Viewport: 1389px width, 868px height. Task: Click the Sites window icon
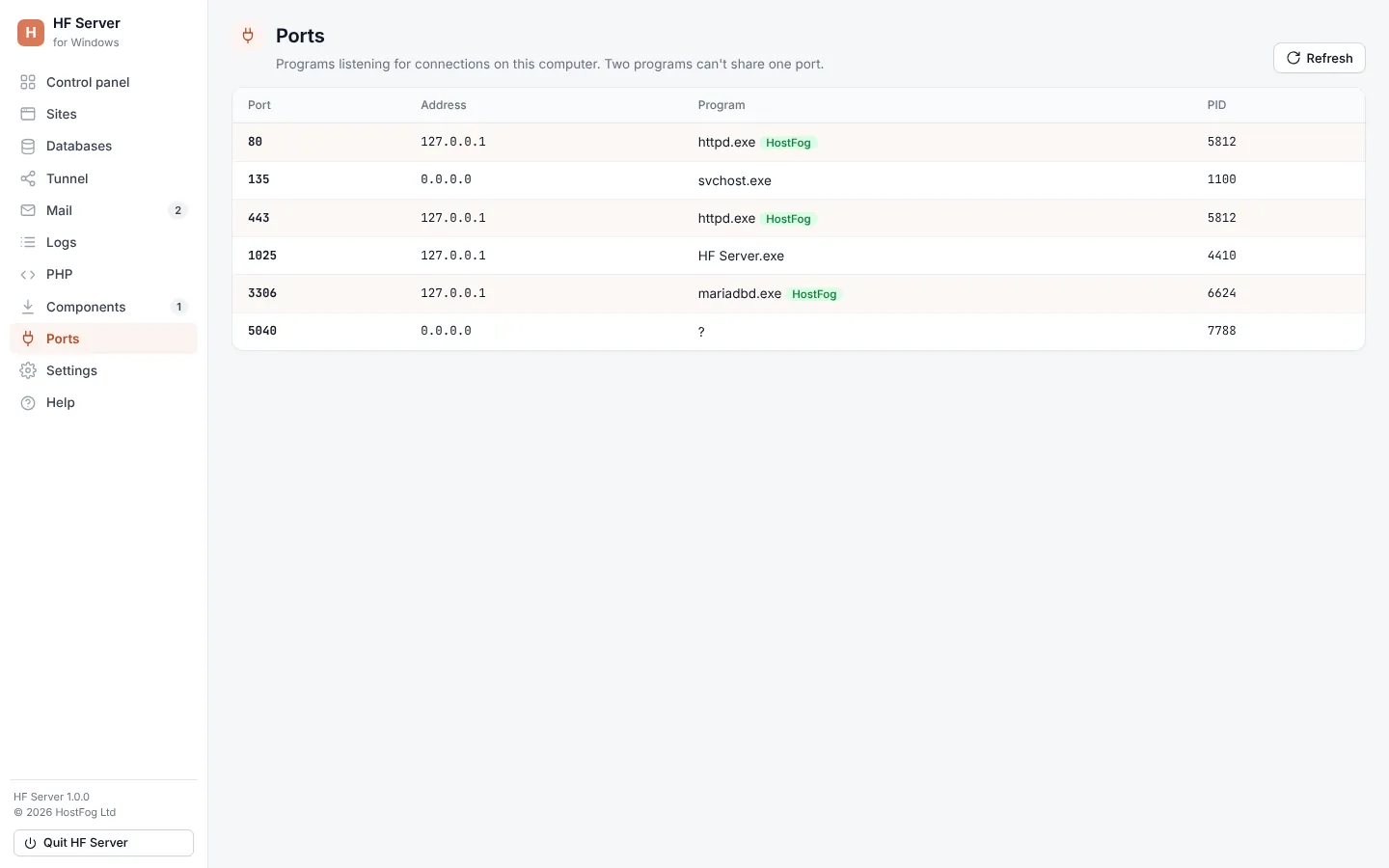(28, 114)
